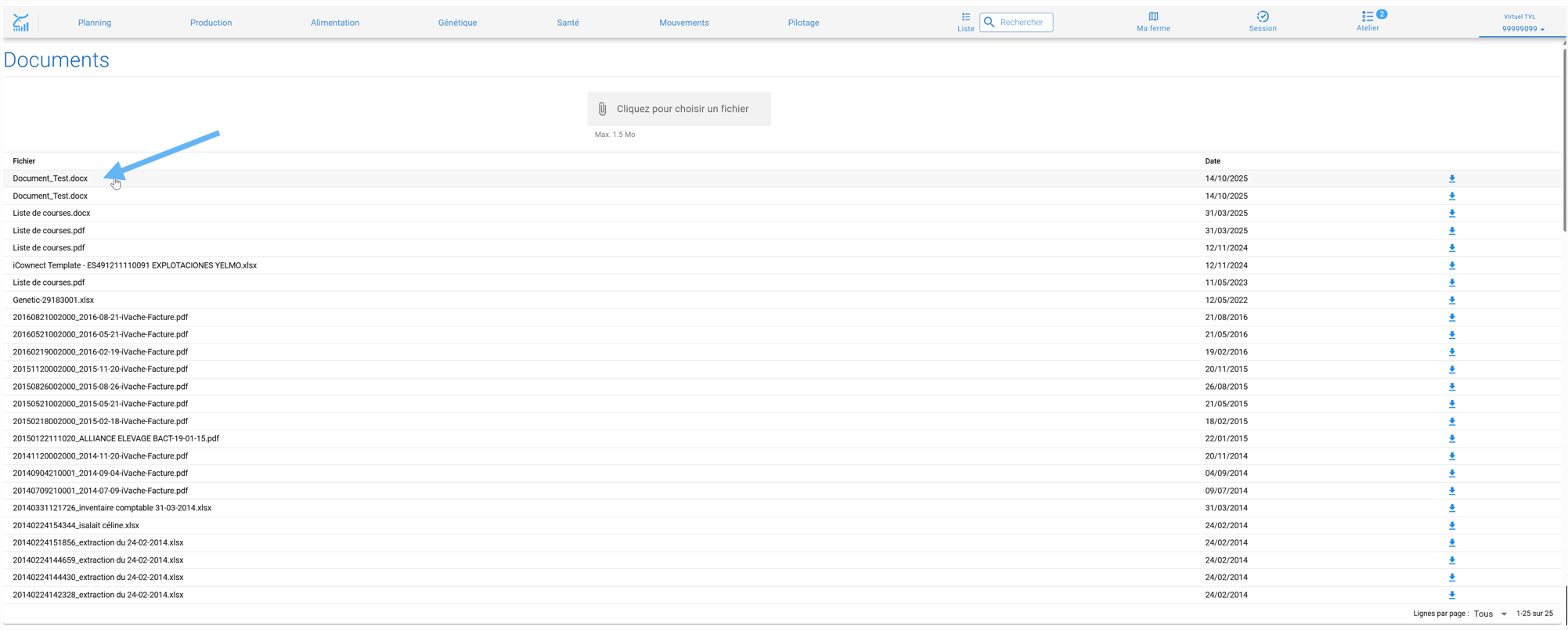This screenshot has height=630, width=1568.
Task: Download 20151120002000 iVache-Facture.pdf
Action: [1451, 369]
